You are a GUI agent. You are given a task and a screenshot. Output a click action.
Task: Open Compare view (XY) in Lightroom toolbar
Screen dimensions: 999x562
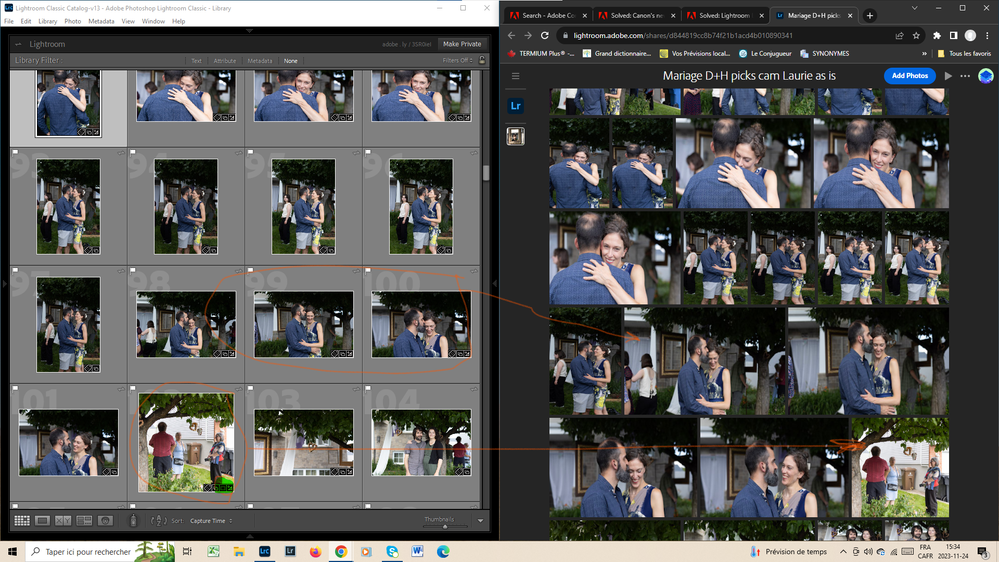(x=63, y=521)
